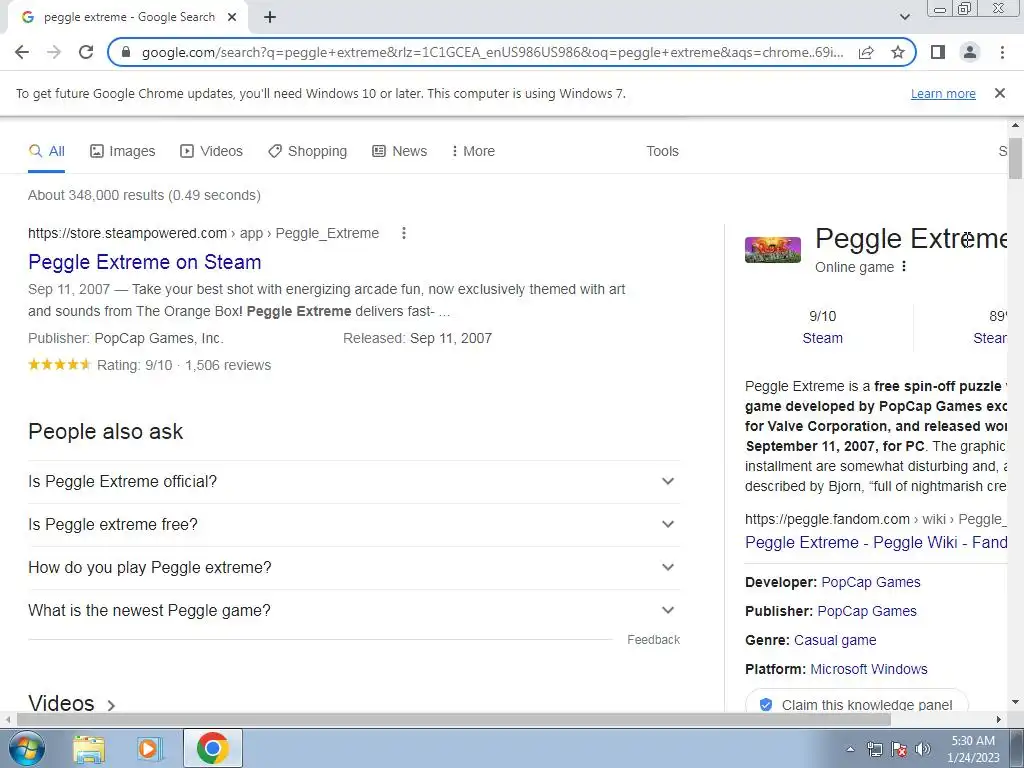The image size is (1024, 768).
Task: Click the Learn more link
Action: (943, 94)
